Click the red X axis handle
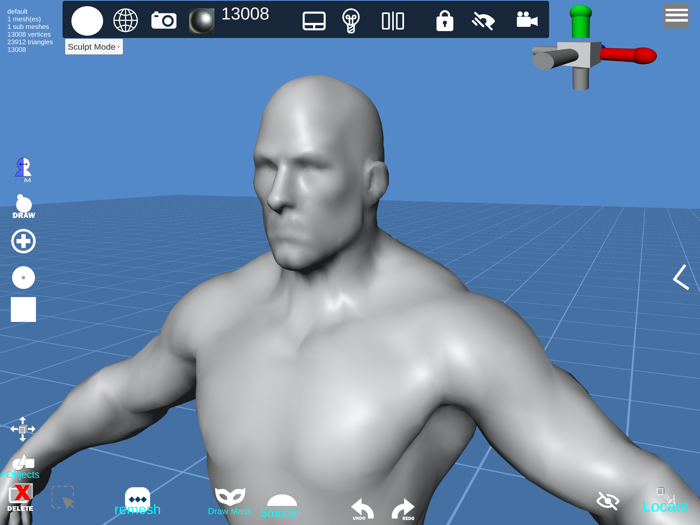 [629, 55]
